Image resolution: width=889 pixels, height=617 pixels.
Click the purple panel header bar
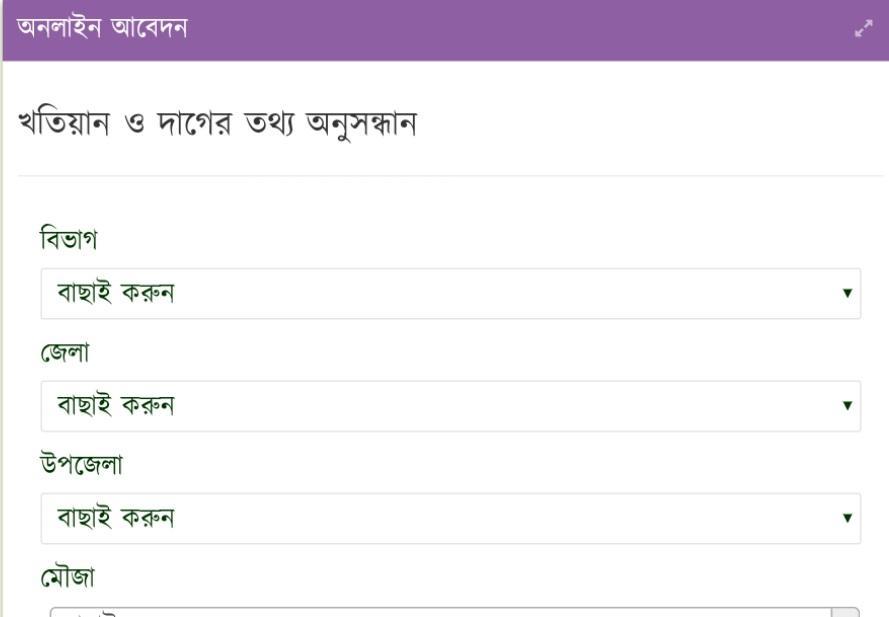tap(500, 30)
